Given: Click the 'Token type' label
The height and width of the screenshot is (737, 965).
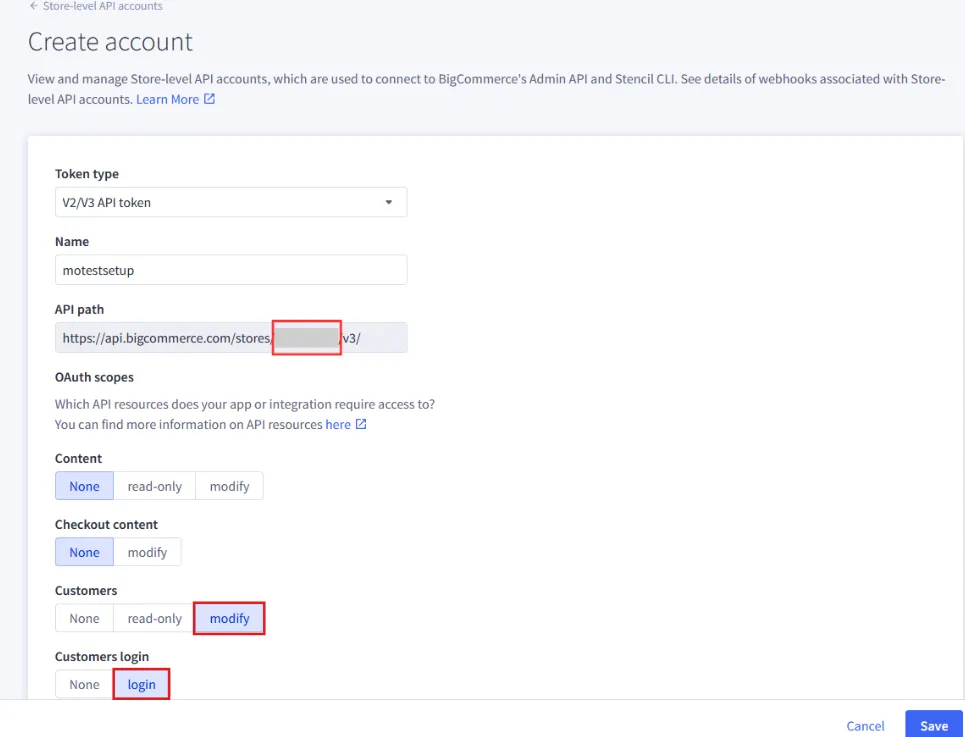Looking at the screenshot, I should [87, 173].
